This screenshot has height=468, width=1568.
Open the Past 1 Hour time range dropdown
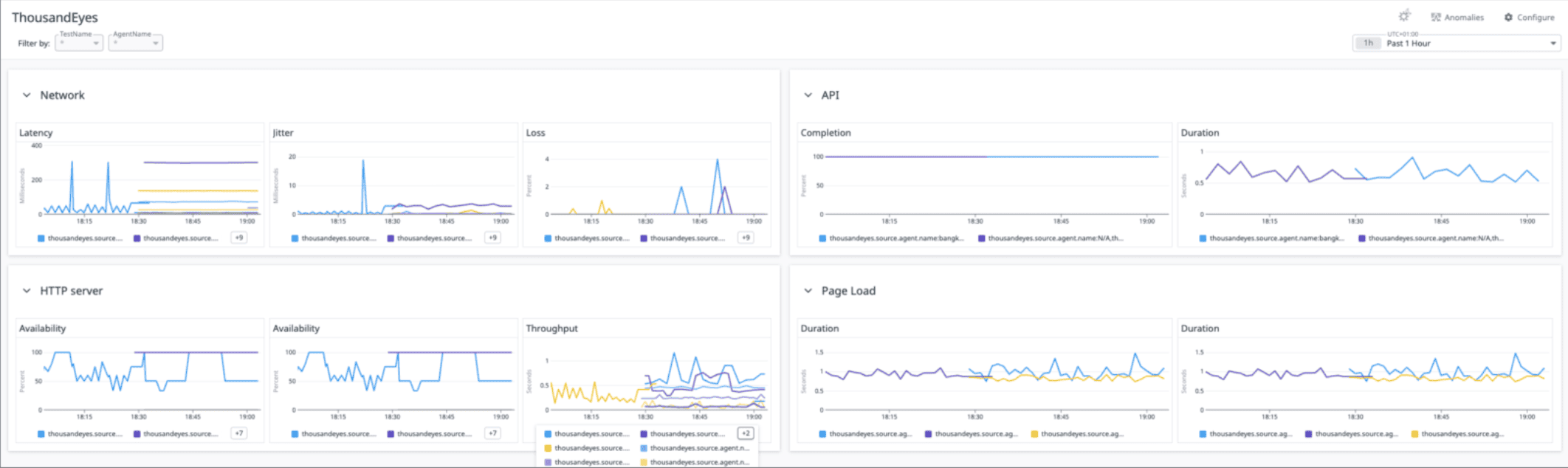1456,44
